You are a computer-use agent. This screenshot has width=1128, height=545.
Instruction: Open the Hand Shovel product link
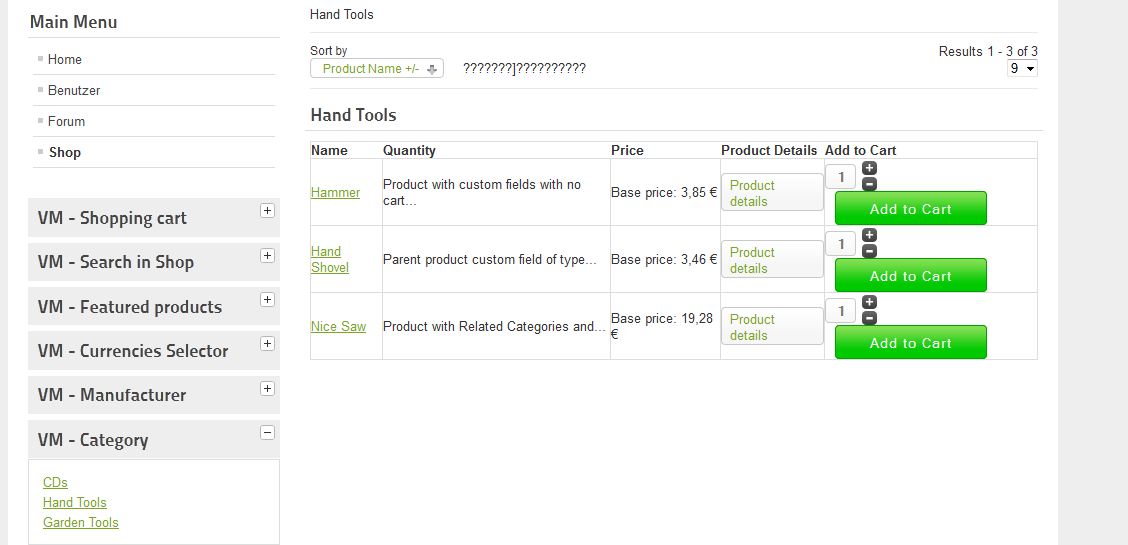coord(329,259)
